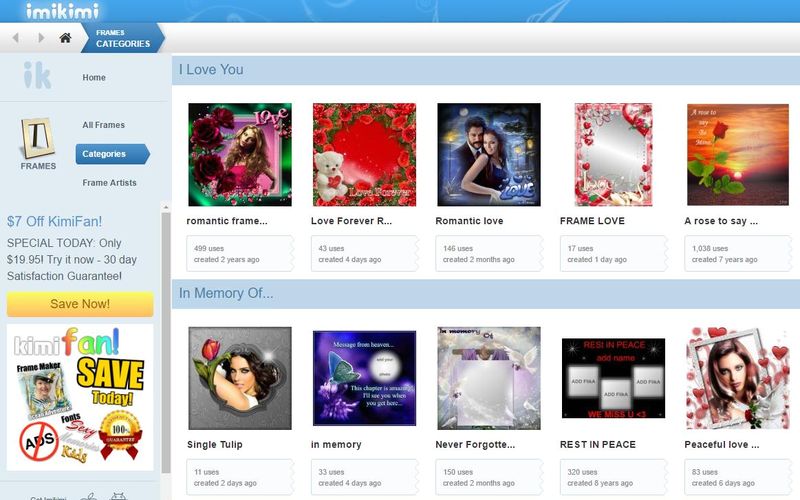Click the KimiFan Save Today ad image
800x500 pixels.
tap(80, 397)
